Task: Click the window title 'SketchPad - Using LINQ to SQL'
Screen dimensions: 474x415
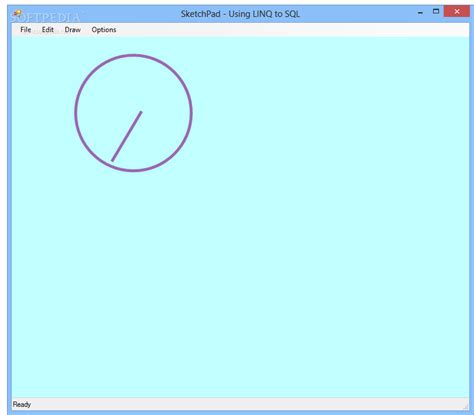Action: pyautogui.click(x=240, y=14)
